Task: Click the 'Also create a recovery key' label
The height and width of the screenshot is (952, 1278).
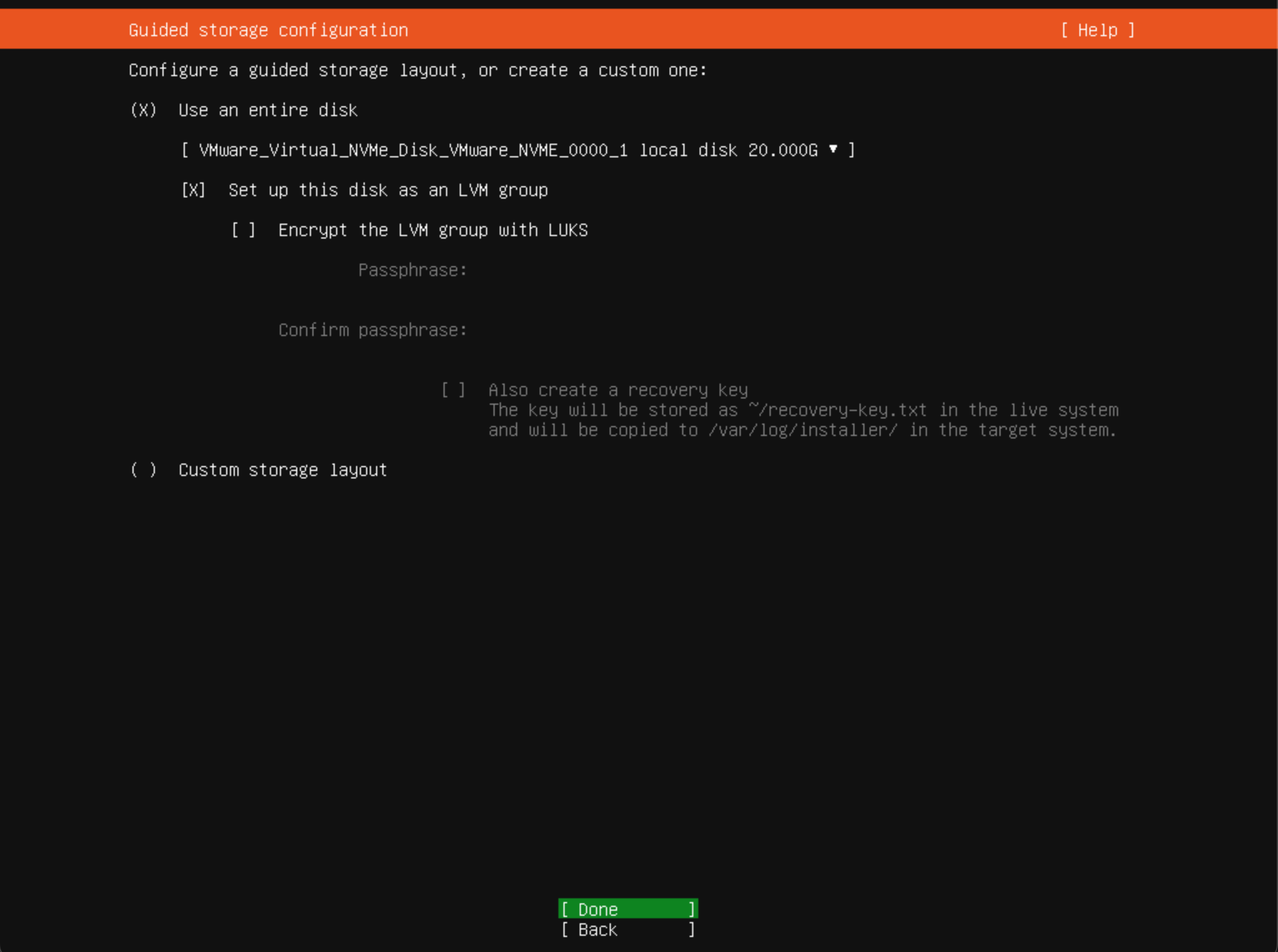Action: (618, 390)
